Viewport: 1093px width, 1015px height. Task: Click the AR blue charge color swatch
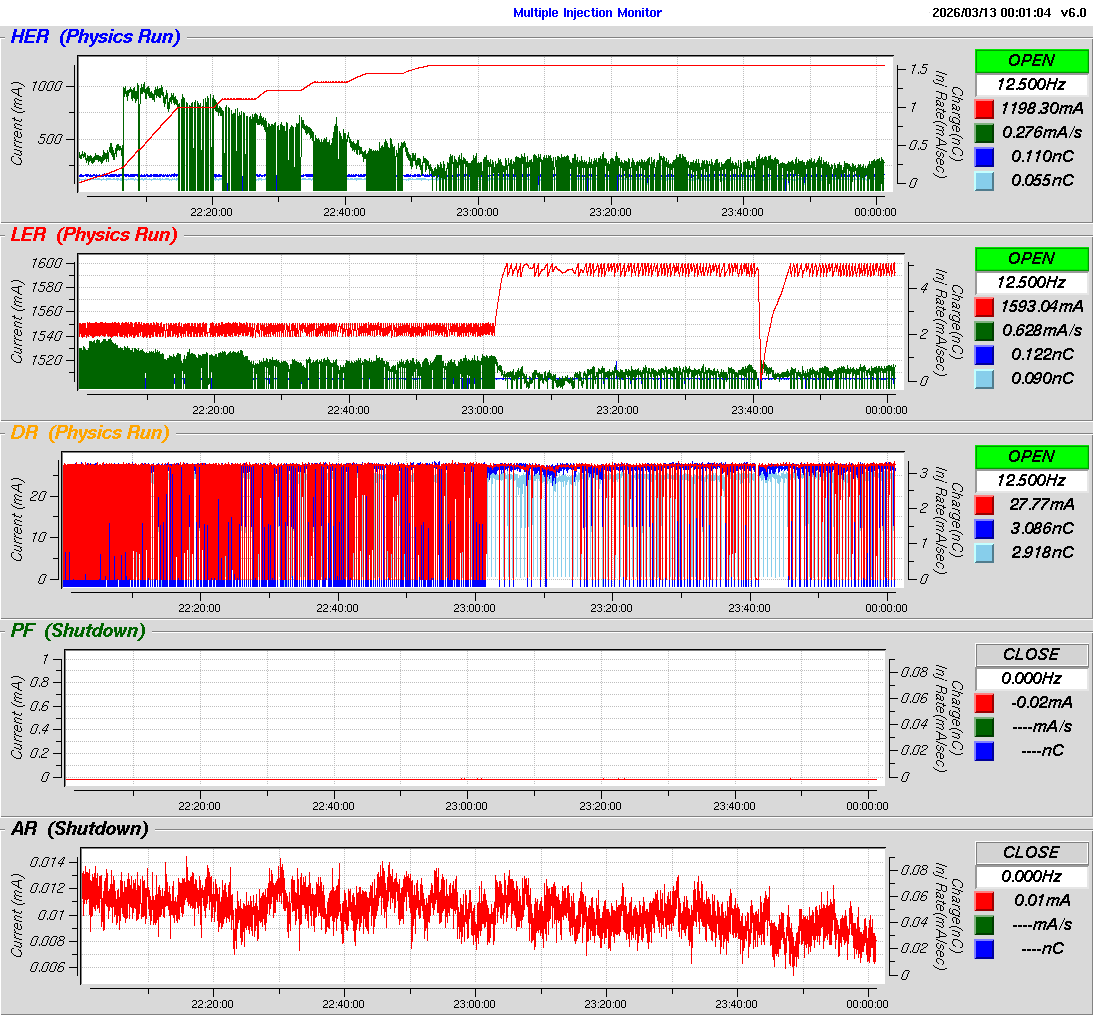coord(985,948)
